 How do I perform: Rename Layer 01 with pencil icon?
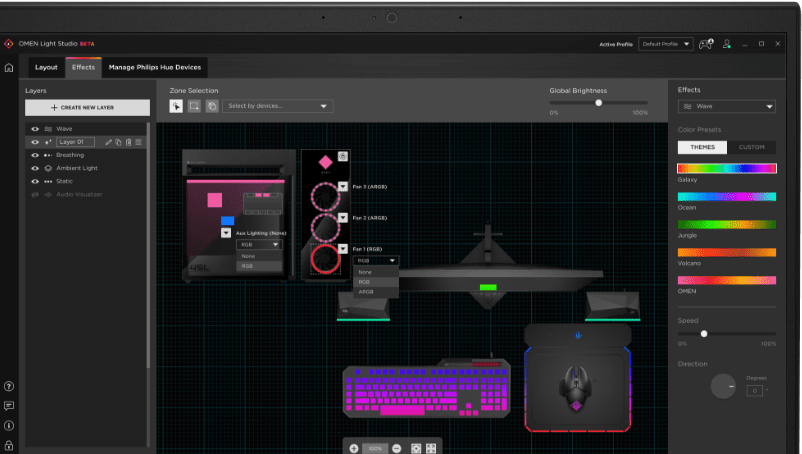[108, 142]
